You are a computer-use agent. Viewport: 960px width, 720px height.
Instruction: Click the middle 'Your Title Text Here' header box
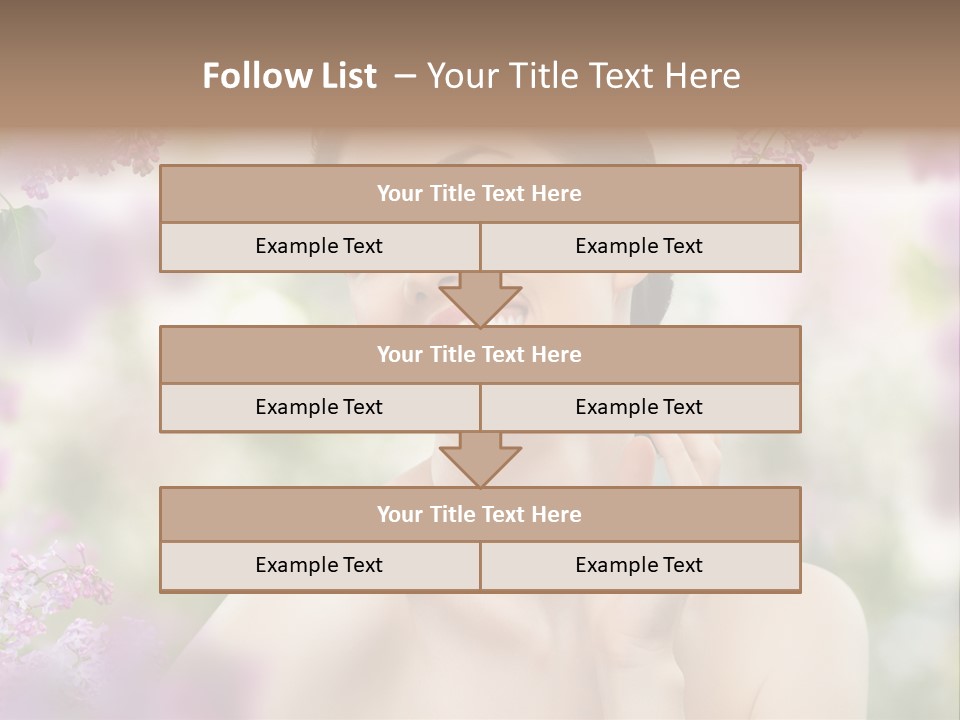point(479,354)
